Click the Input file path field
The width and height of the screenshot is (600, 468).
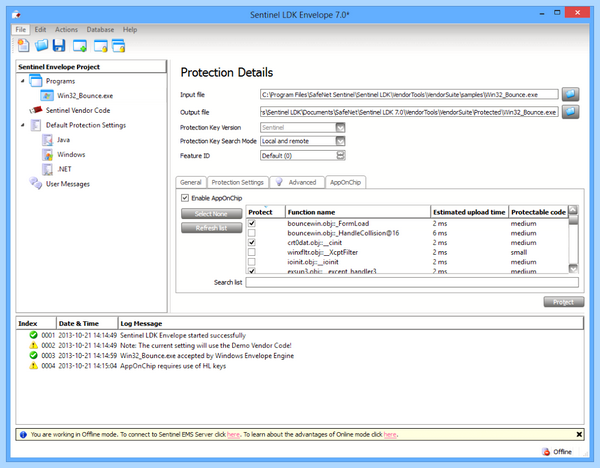pos(409,94)
